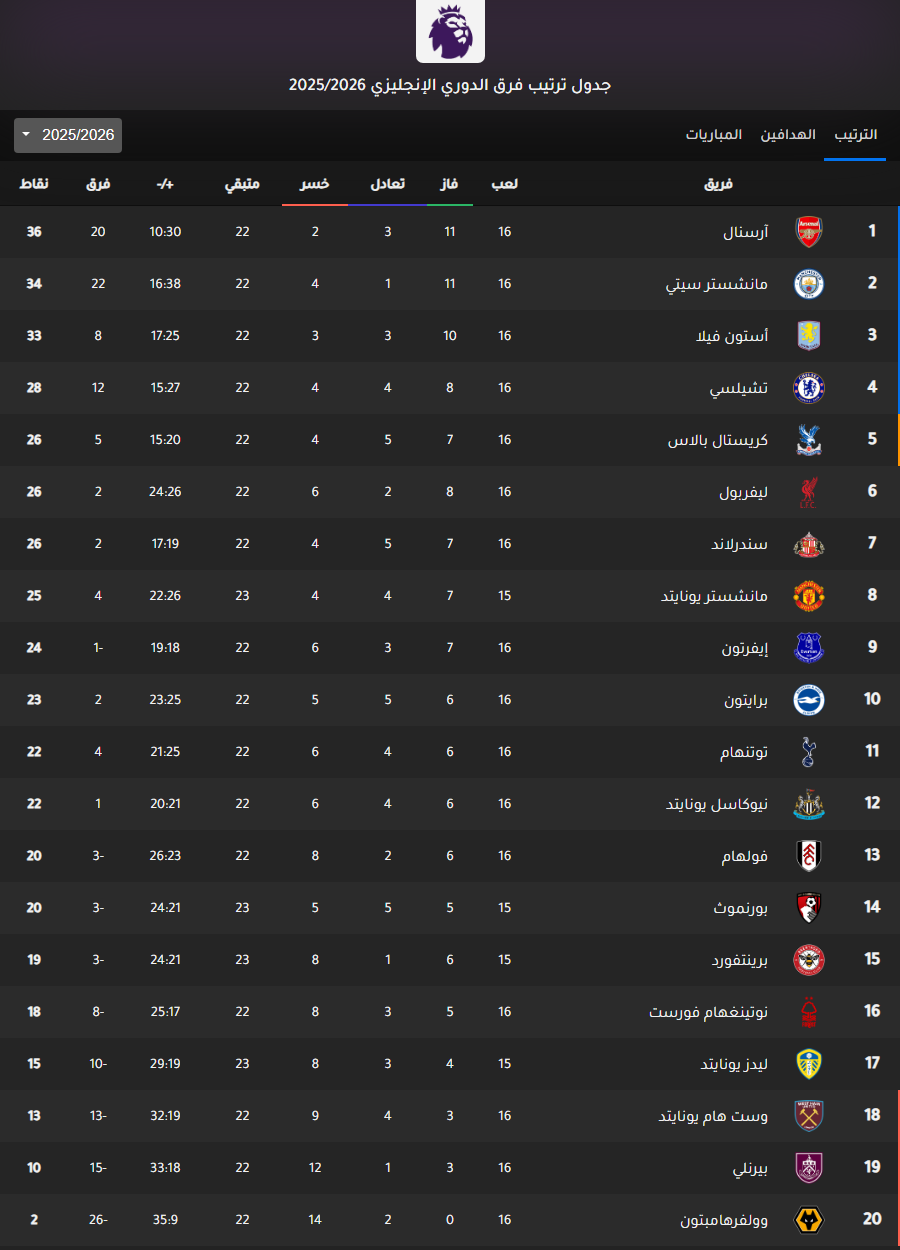This screenshot has width=900, height=1250.
Task: Click the Tottenham club crest
Action: click(808, 752)
